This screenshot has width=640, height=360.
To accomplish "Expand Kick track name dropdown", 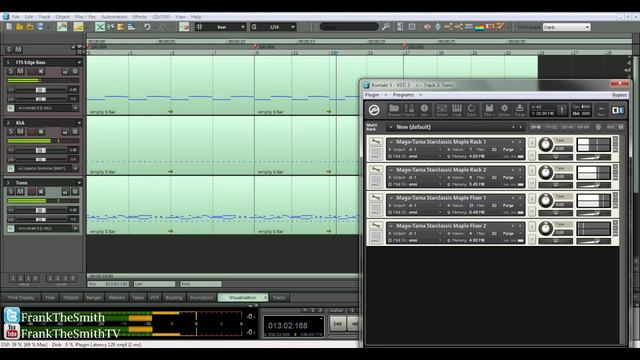I will tap(79, 123).
